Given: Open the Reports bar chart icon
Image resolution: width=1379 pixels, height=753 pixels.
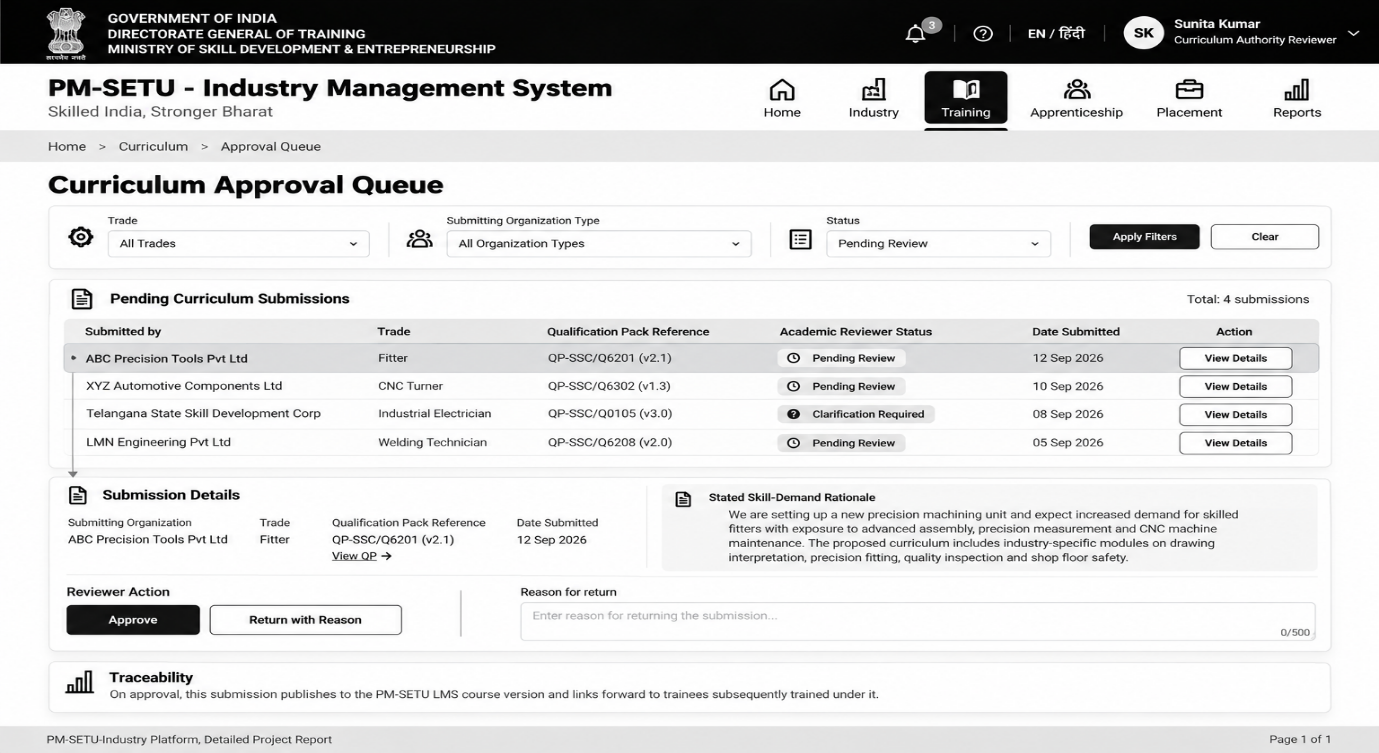Looking at the screenshot, I should pyautogui.click(x=1297, y=91).
